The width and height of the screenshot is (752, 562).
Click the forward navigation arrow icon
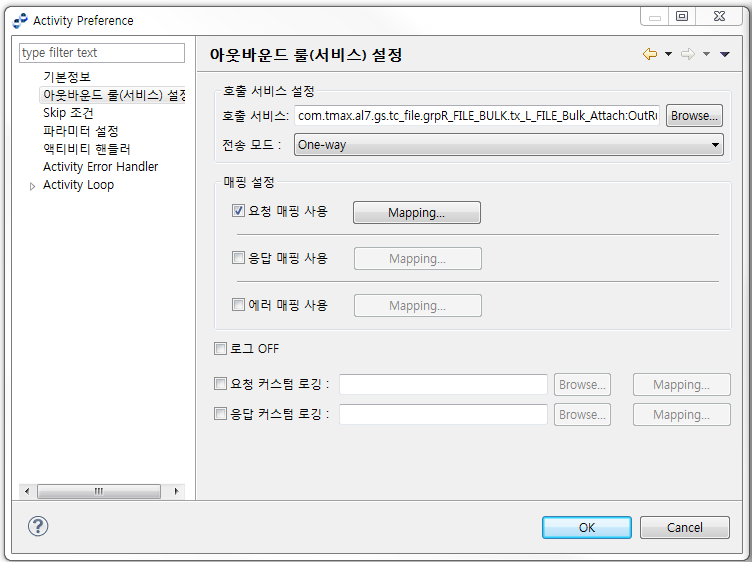[x=687, y=55]
